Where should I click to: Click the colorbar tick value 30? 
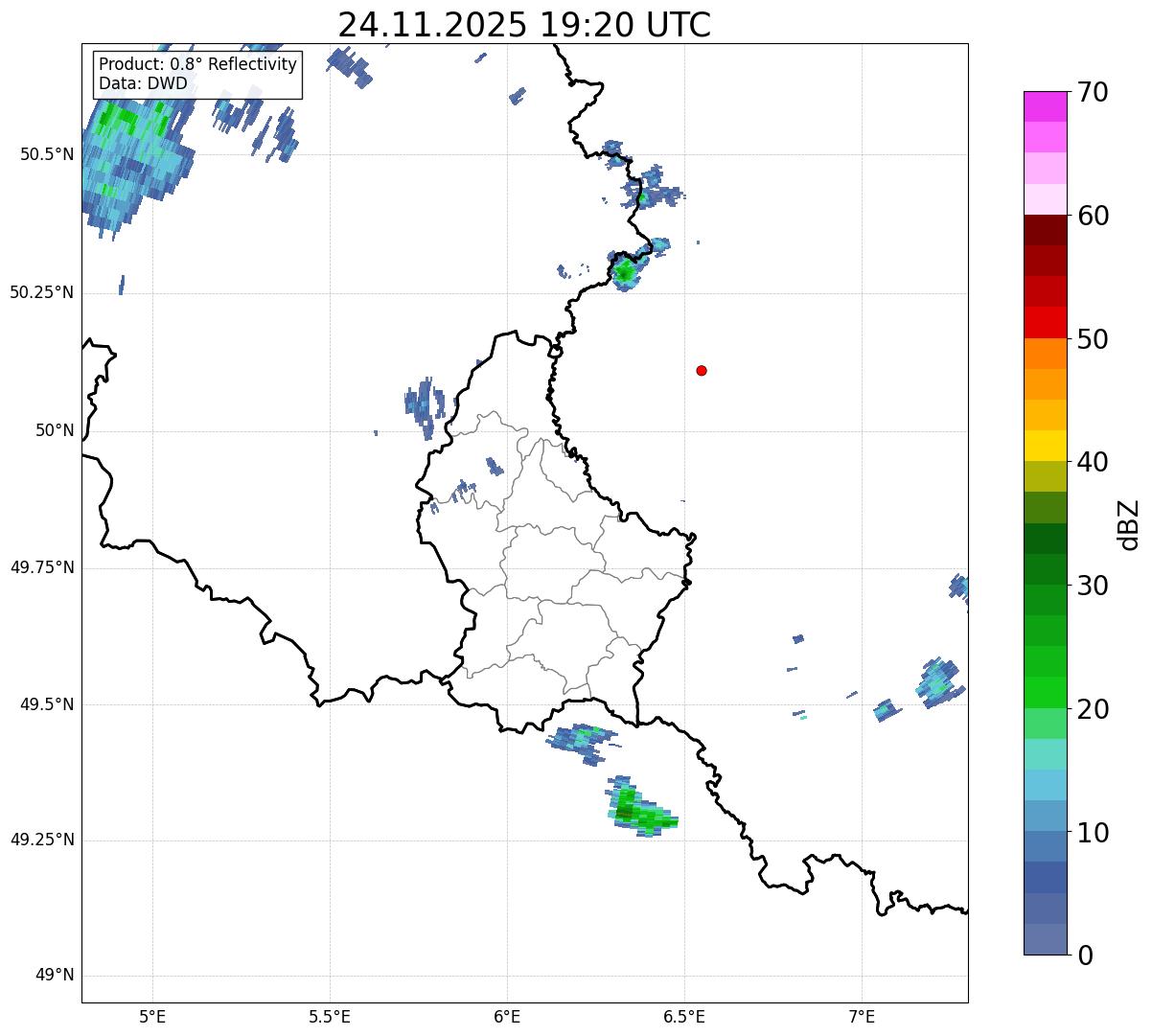(x=1094, y=586)
